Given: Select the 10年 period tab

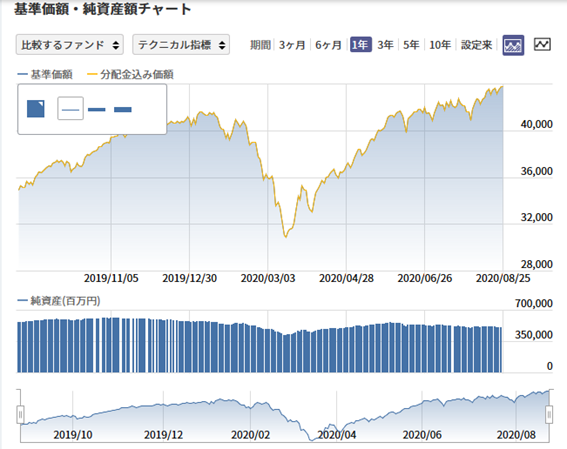Looking at the screenshot, I should pyautogui.click(x=440, y=45).
